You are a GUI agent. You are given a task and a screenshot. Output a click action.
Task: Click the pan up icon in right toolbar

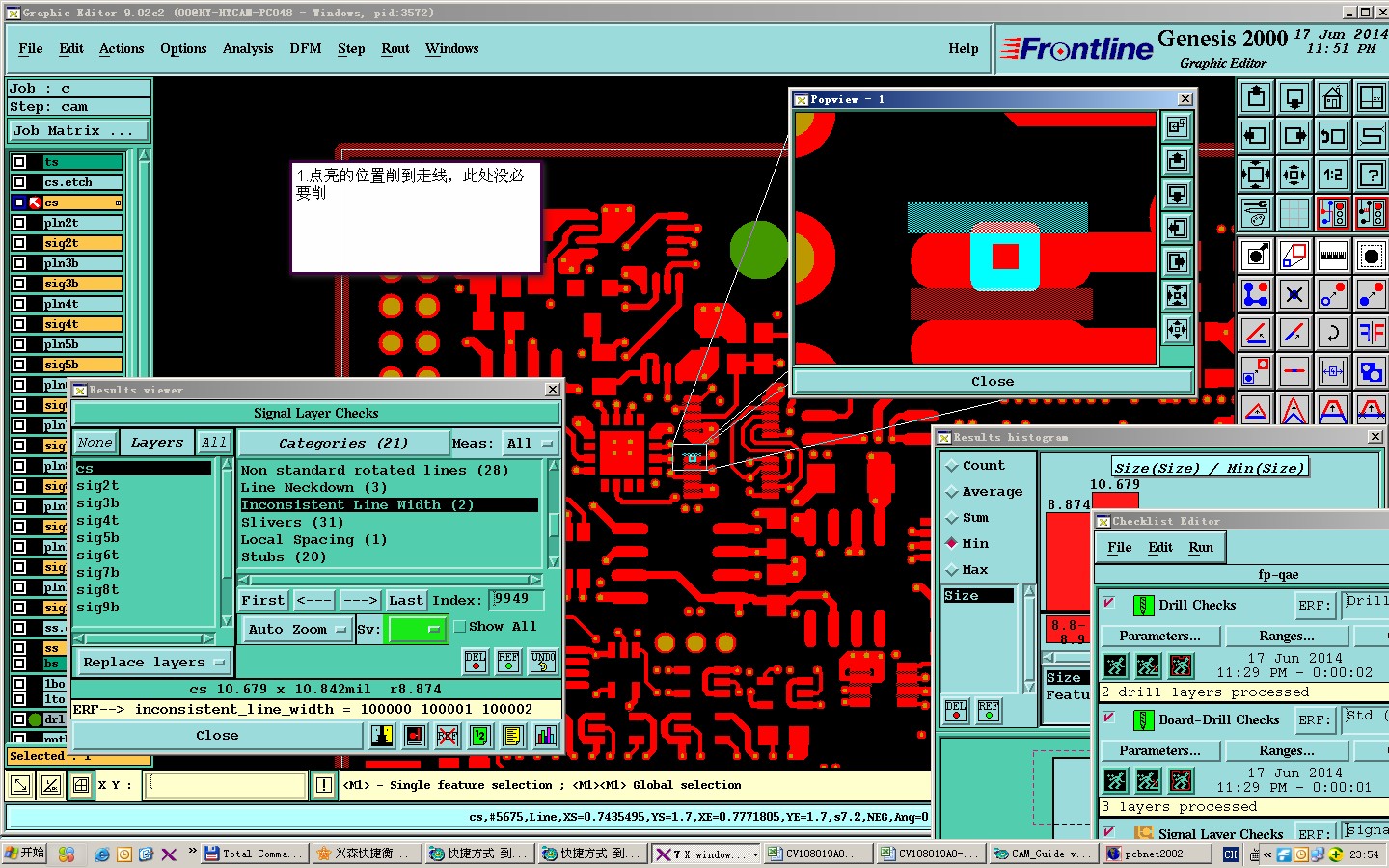[1256, 97]
